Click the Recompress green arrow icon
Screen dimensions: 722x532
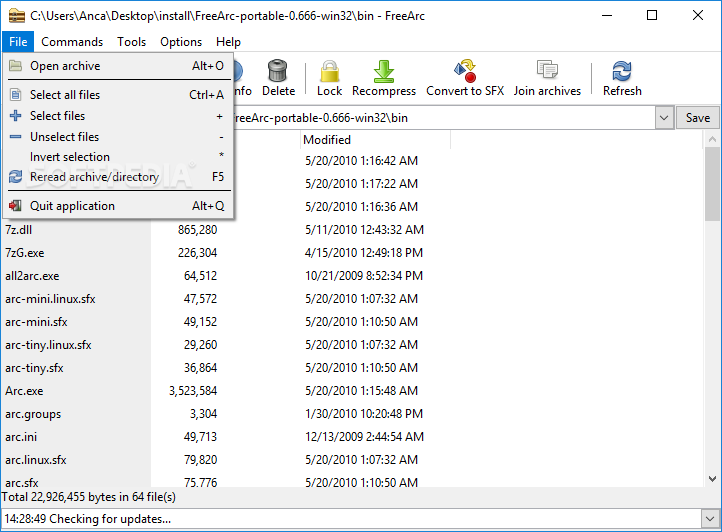point(384,71)
